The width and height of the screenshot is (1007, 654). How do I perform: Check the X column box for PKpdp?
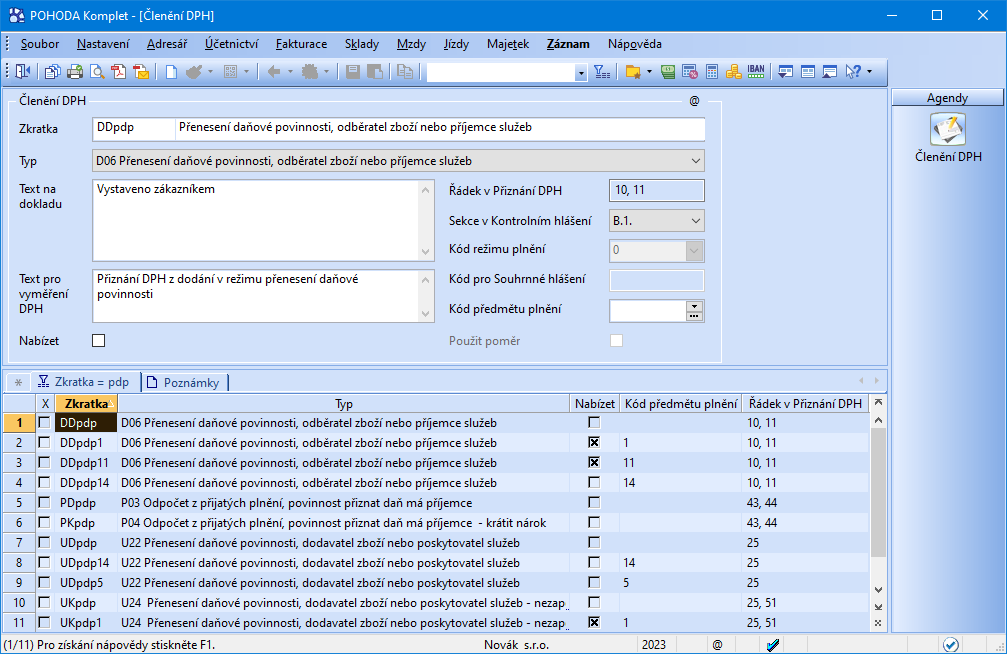point(44,522)
